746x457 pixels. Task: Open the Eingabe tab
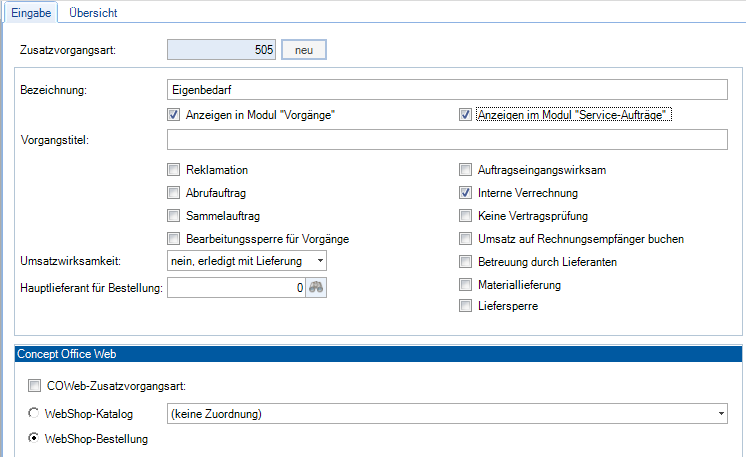29,12
